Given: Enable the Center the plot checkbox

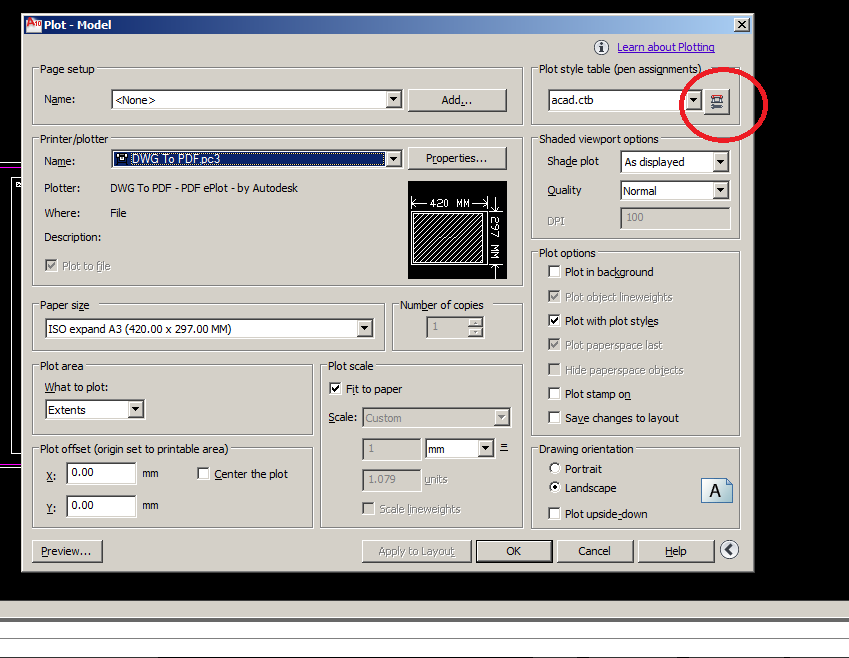Looking at the screenshot, I should click(x=203, y=474).
